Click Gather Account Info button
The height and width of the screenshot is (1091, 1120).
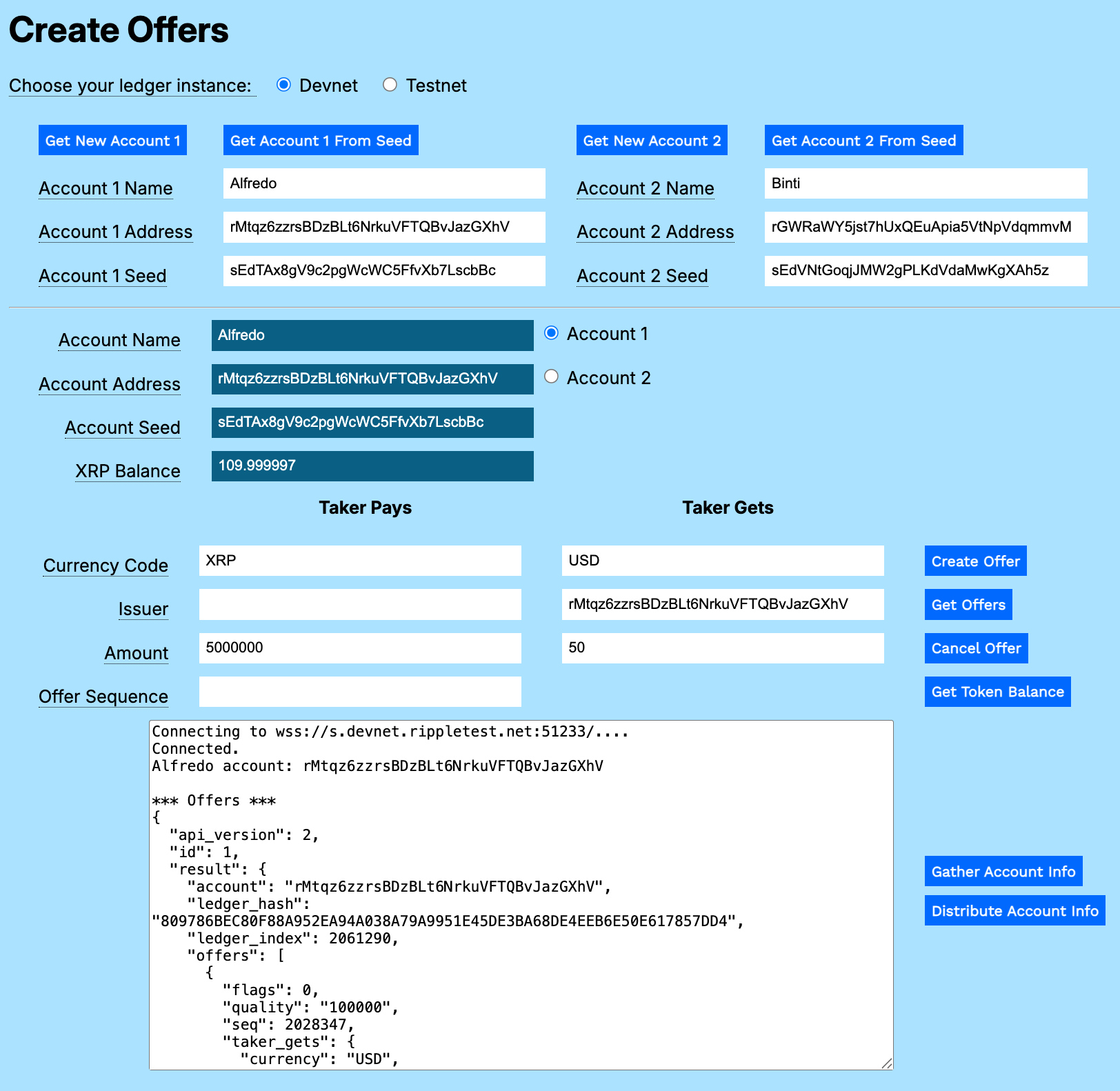coord(1003,872)
